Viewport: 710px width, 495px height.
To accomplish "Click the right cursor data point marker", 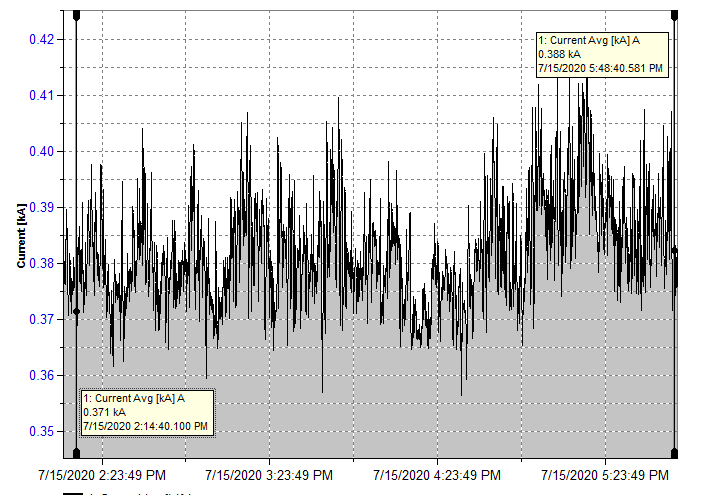I will [x=674, y=250].
